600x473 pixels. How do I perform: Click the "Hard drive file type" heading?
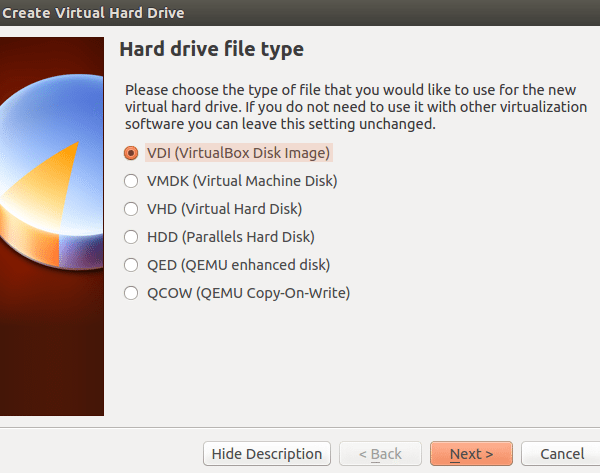(211, 49)
